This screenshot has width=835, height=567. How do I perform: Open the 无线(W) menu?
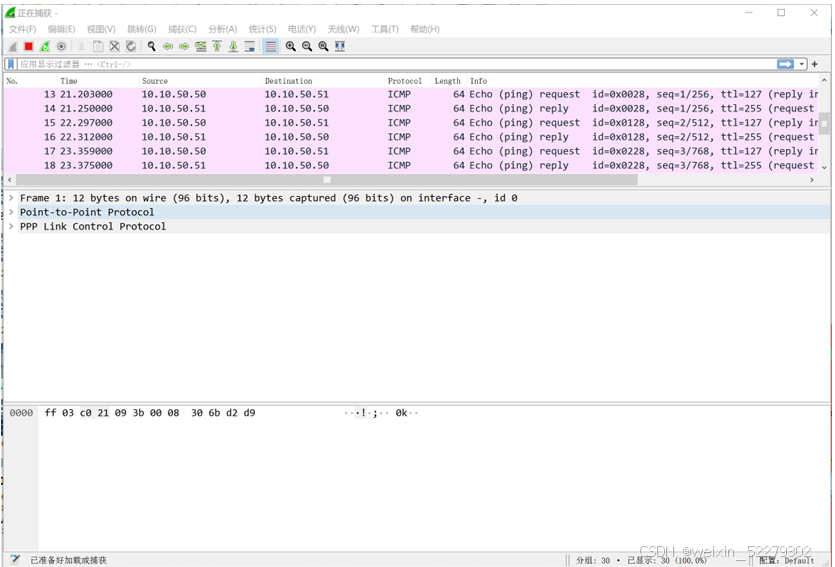(343, 29)
